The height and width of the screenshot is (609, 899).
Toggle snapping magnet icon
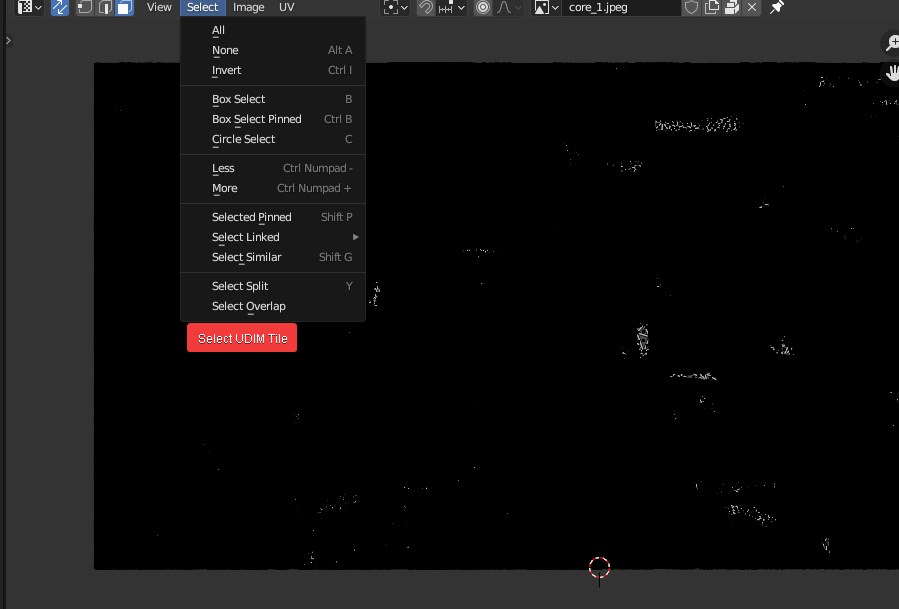[x=425, y=7]
